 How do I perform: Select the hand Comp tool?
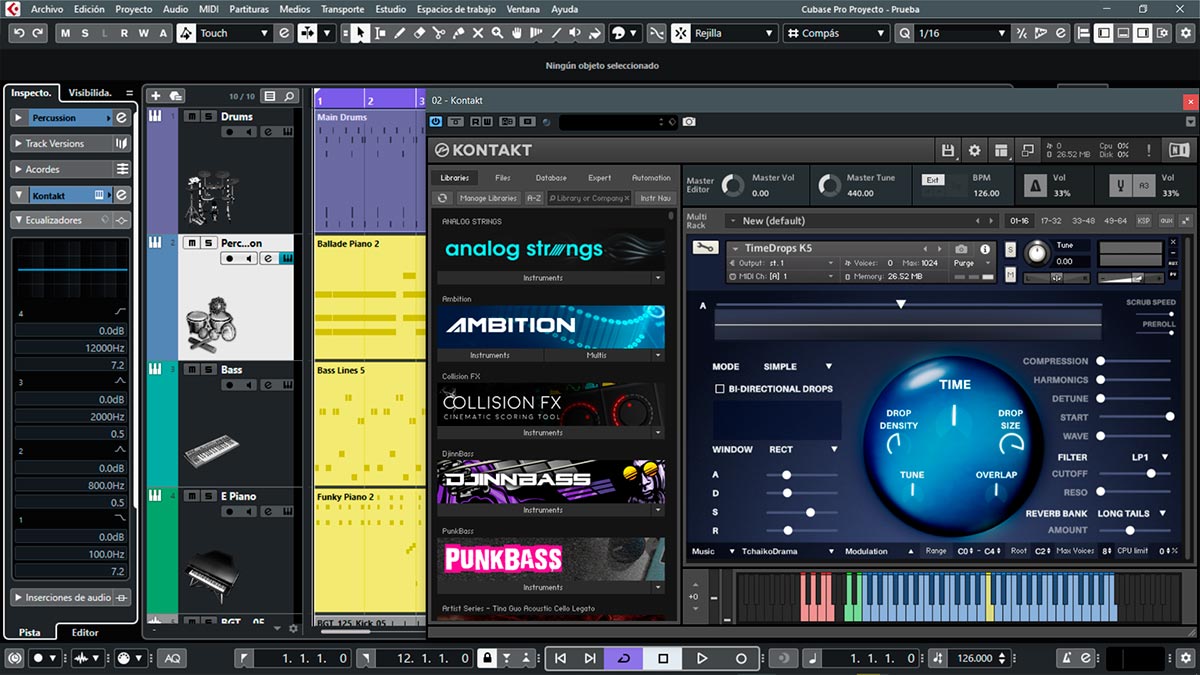point(517,33)
